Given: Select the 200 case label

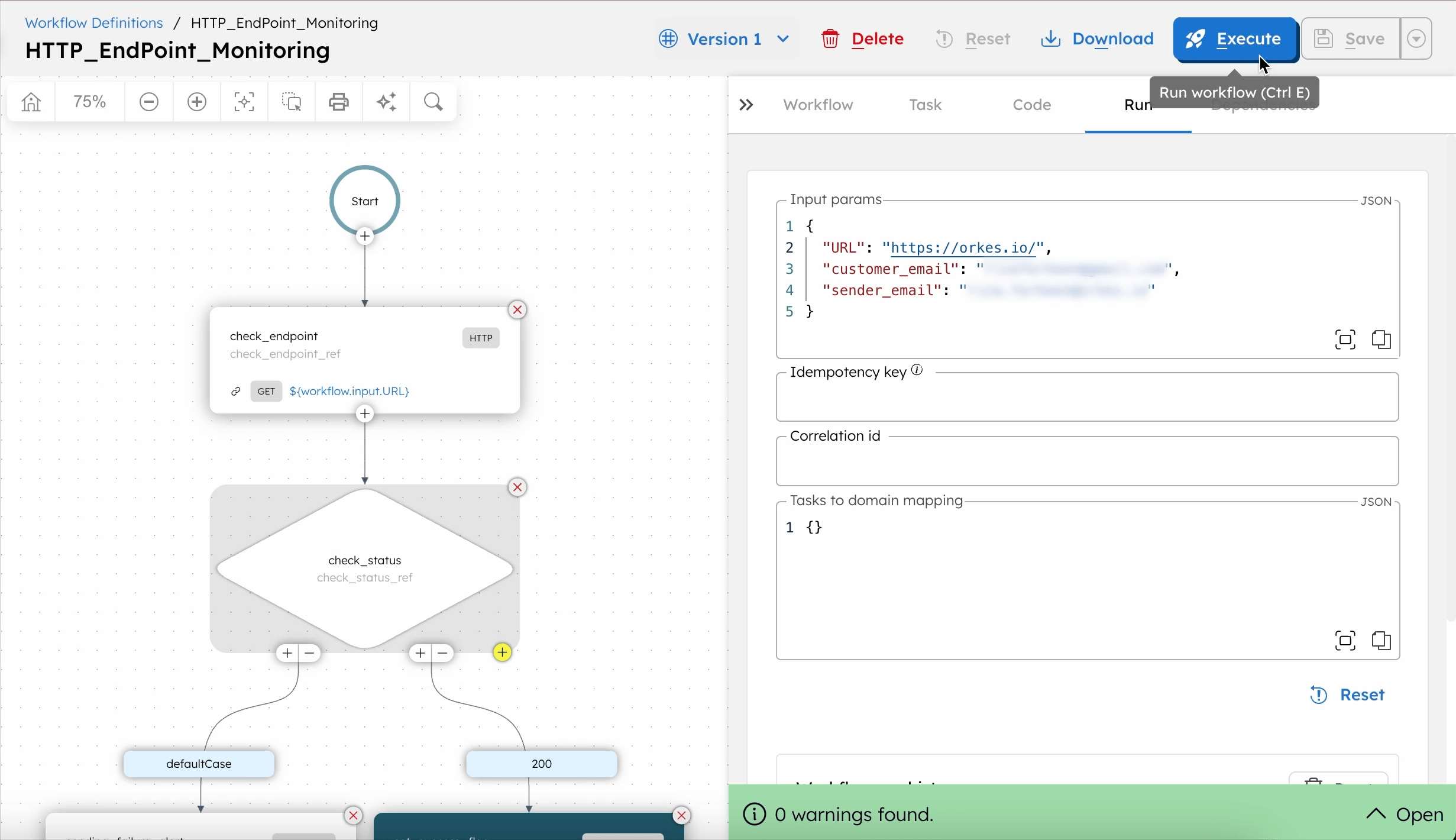Looking at the screenshot, I should 542,764.
